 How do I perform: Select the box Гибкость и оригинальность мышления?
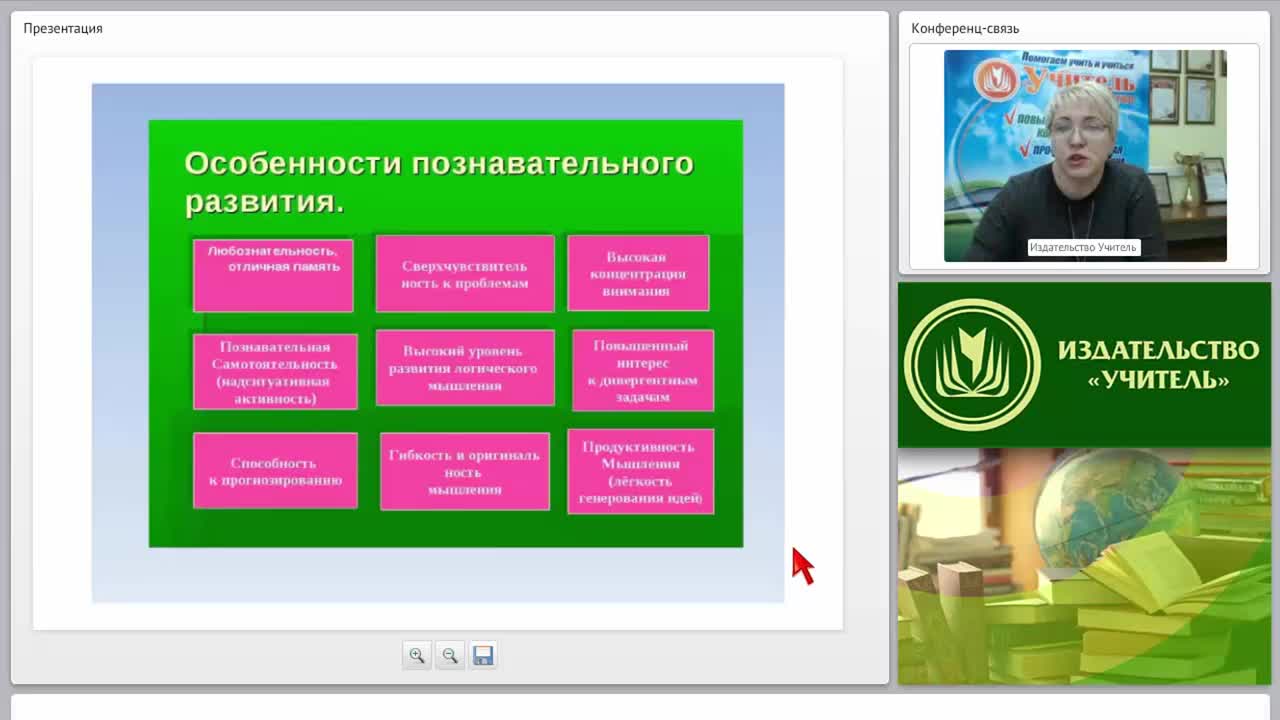click(x=465, y=472)
